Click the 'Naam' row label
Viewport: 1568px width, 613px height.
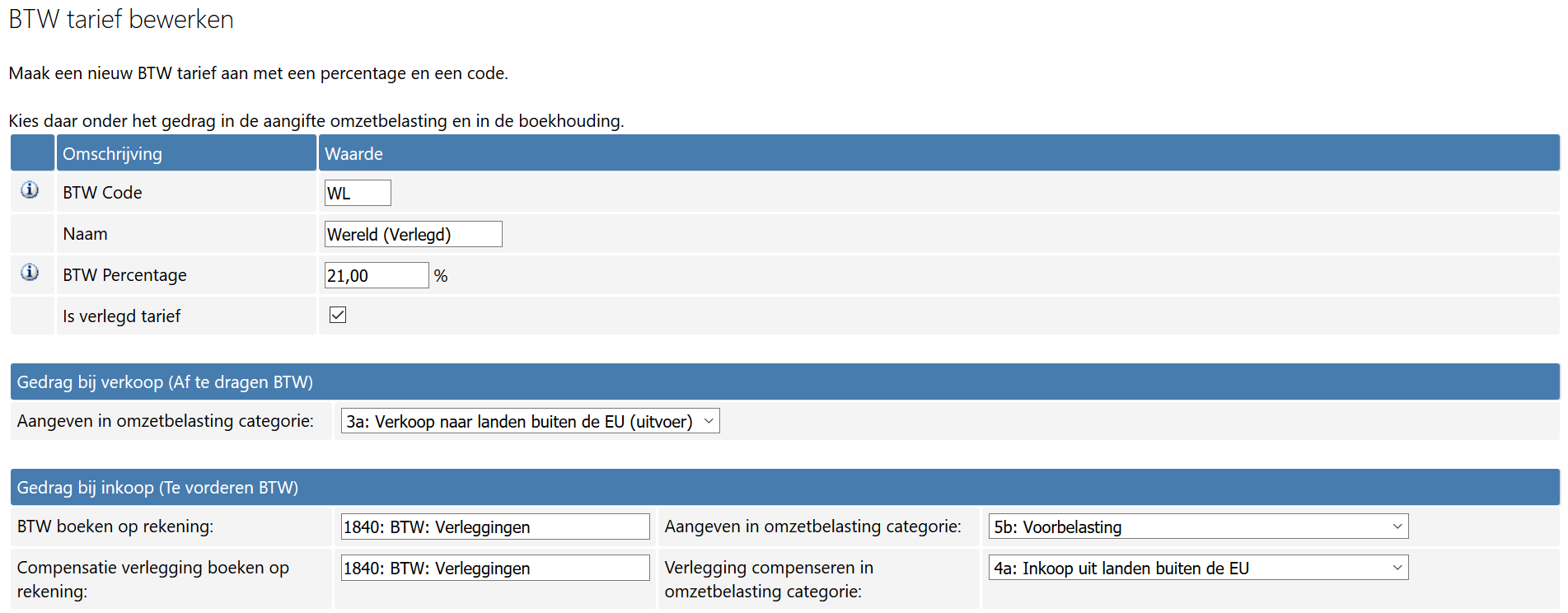pos(85,234)
